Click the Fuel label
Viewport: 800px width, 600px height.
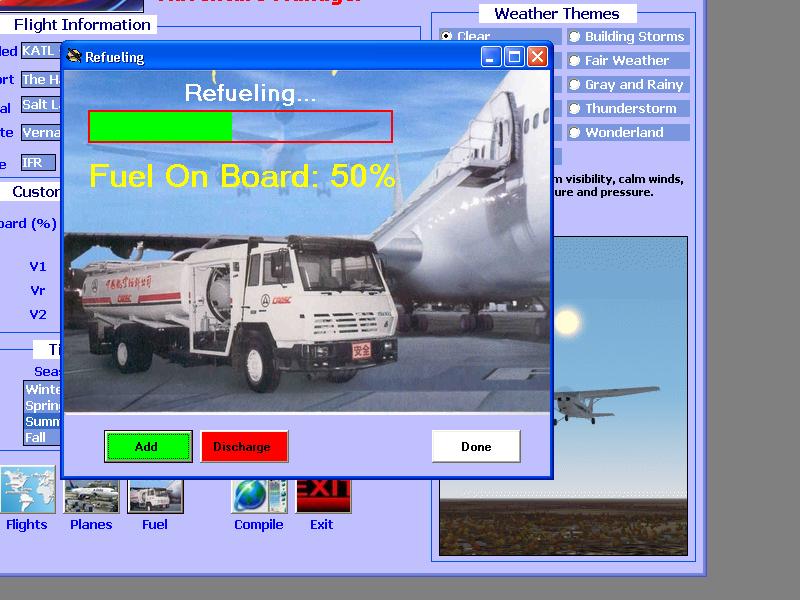155,524
